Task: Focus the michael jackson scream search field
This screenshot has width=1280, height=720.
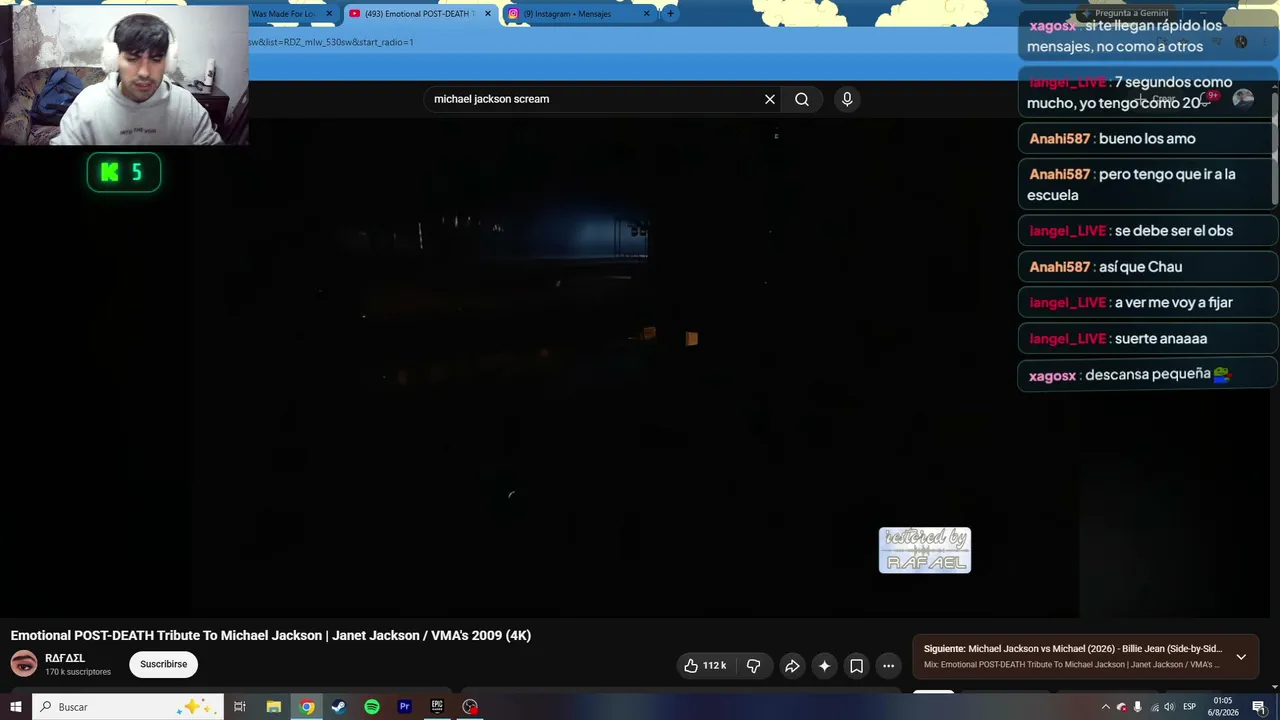Action: 596,99
